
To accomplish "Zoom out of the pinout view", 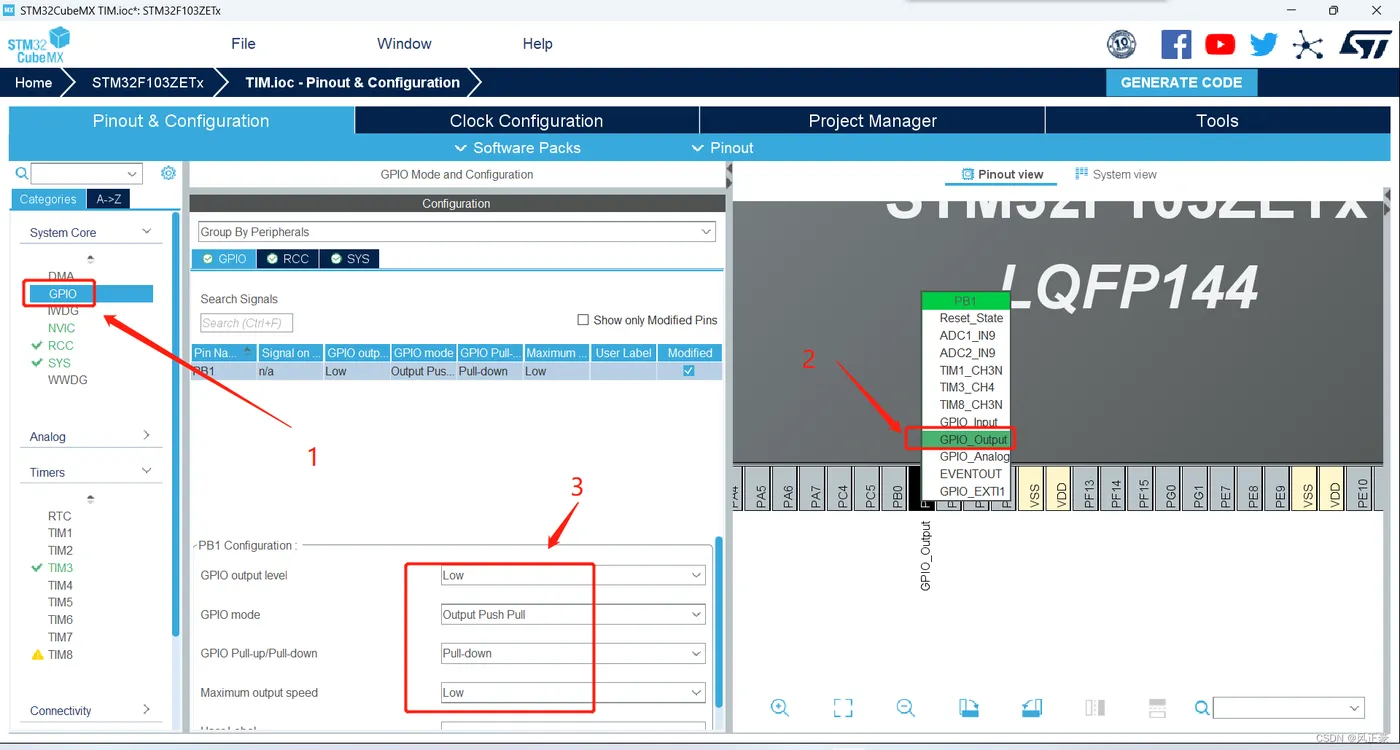I will pos(906,708).
